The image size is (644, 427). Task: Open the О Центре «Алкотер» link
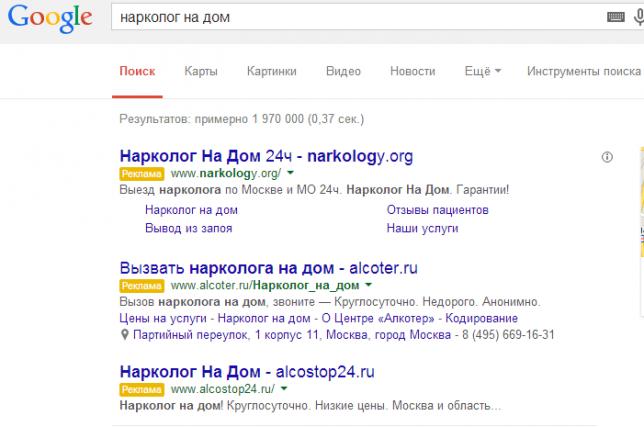(378, 318)
